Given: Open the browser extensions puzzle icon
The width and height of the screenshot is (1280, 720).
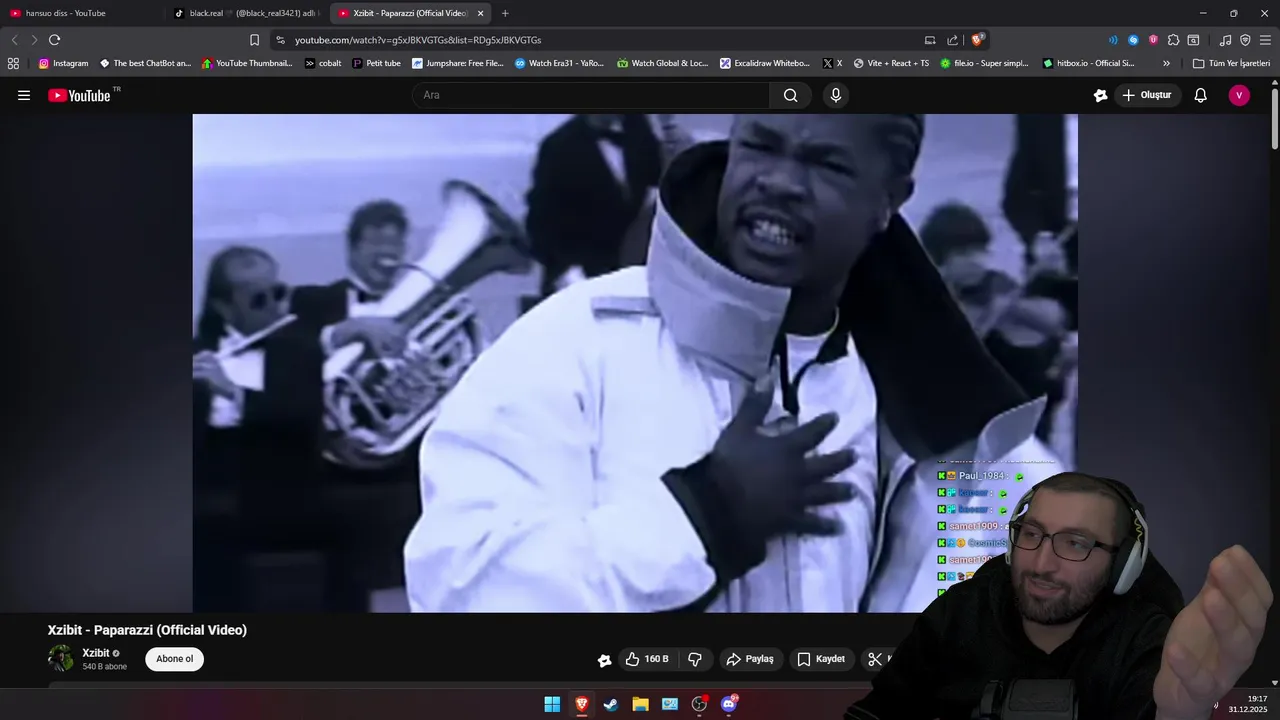Looking at the screenshot, I should [1173, 40].
